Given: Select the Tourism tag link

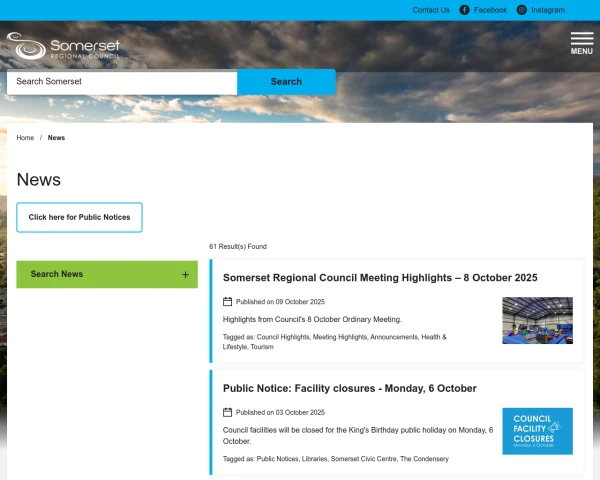Looking at the screenshot, I should click(x=262, y=347).
